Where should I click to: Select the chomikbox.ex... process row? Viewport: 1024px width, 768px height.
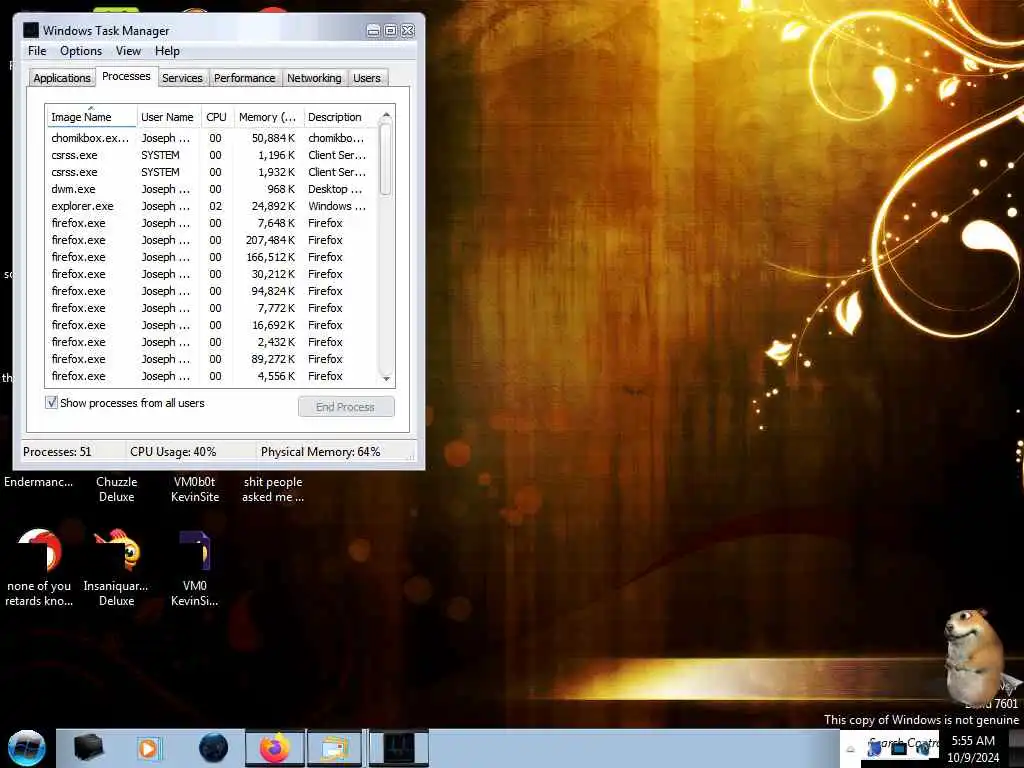point(211,138)
